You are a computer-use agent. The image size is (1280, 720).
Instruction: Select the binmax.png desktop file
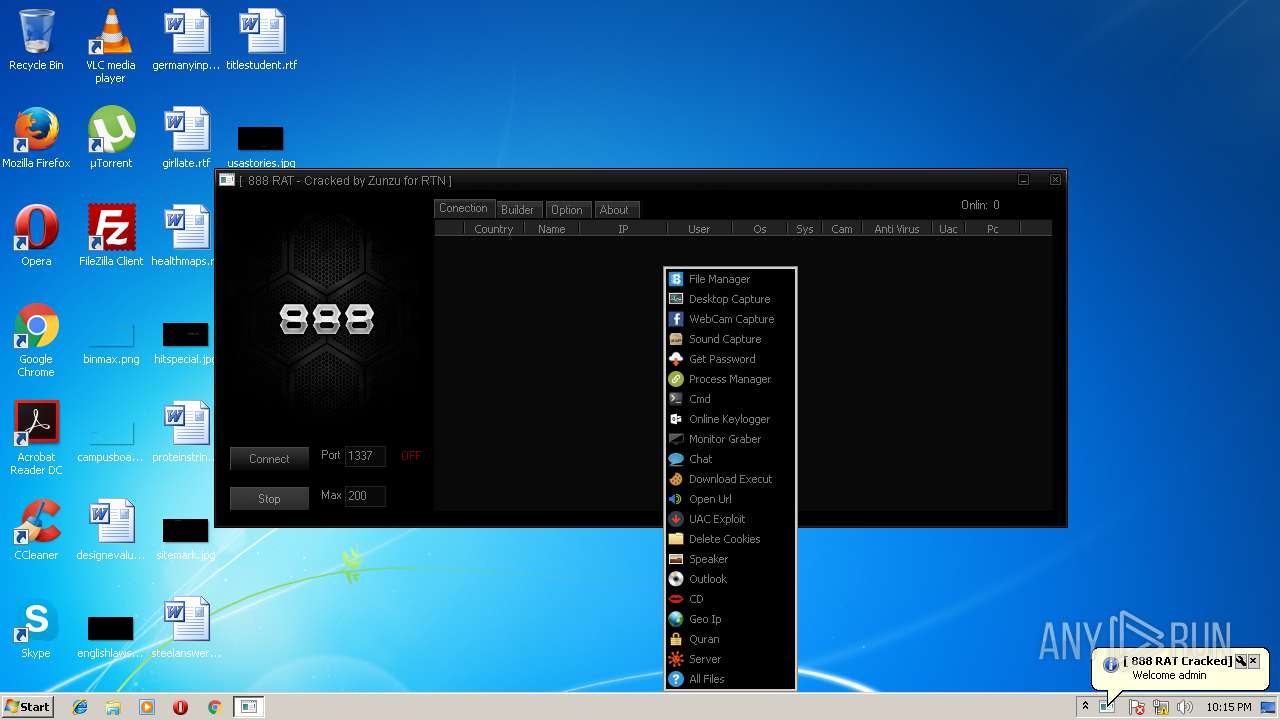[111, 343]
